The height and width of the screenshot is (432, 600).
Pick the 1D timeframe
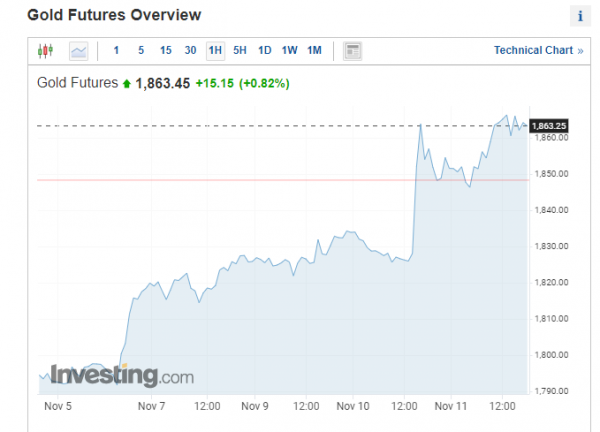point(265,51)
